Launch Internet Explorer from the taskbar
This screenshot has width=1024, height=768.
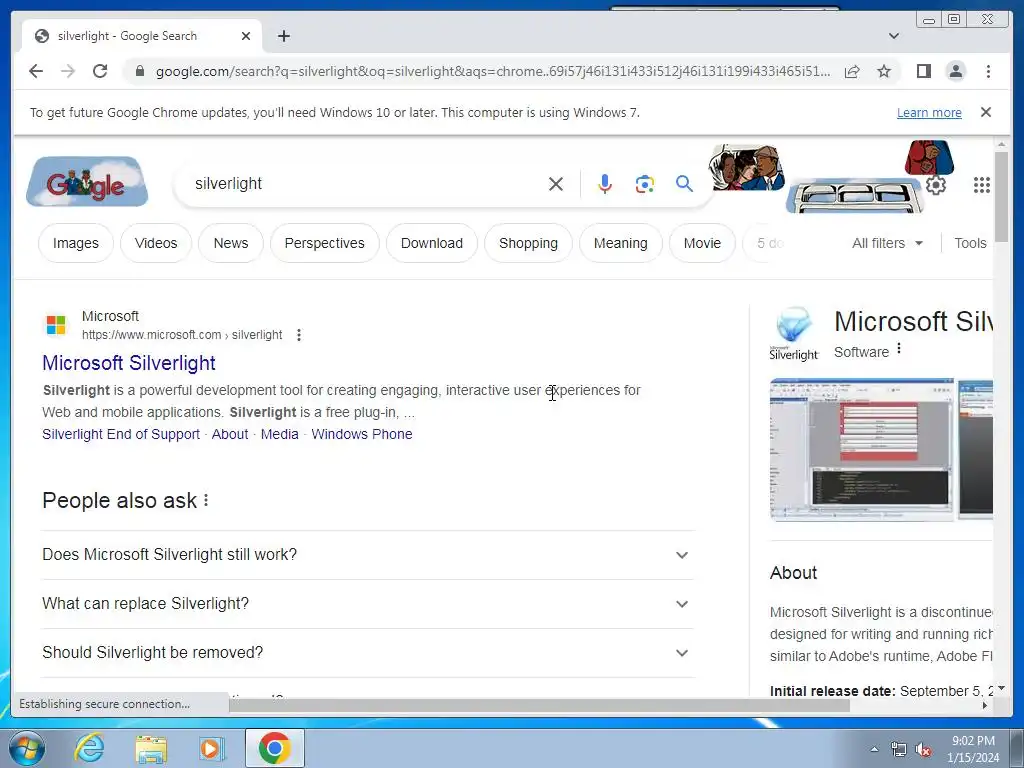tap(89, 748)
